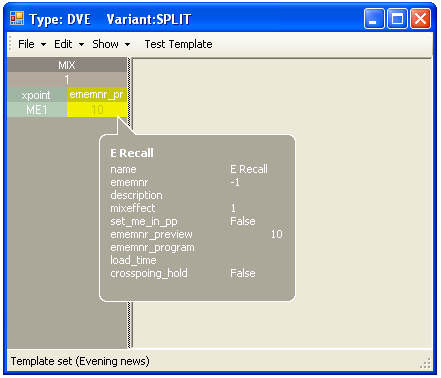Expand the Show dropdown arrow

pos(127,44)
